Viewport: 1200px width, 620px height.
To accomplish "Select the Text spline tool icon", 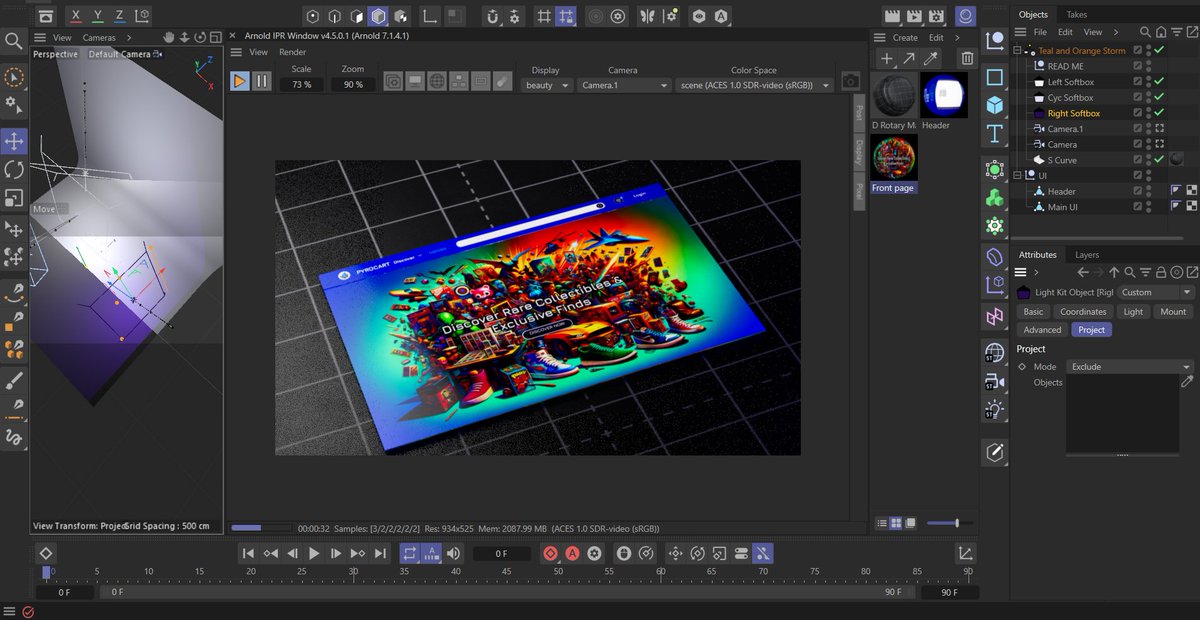I will pos(995,133).
